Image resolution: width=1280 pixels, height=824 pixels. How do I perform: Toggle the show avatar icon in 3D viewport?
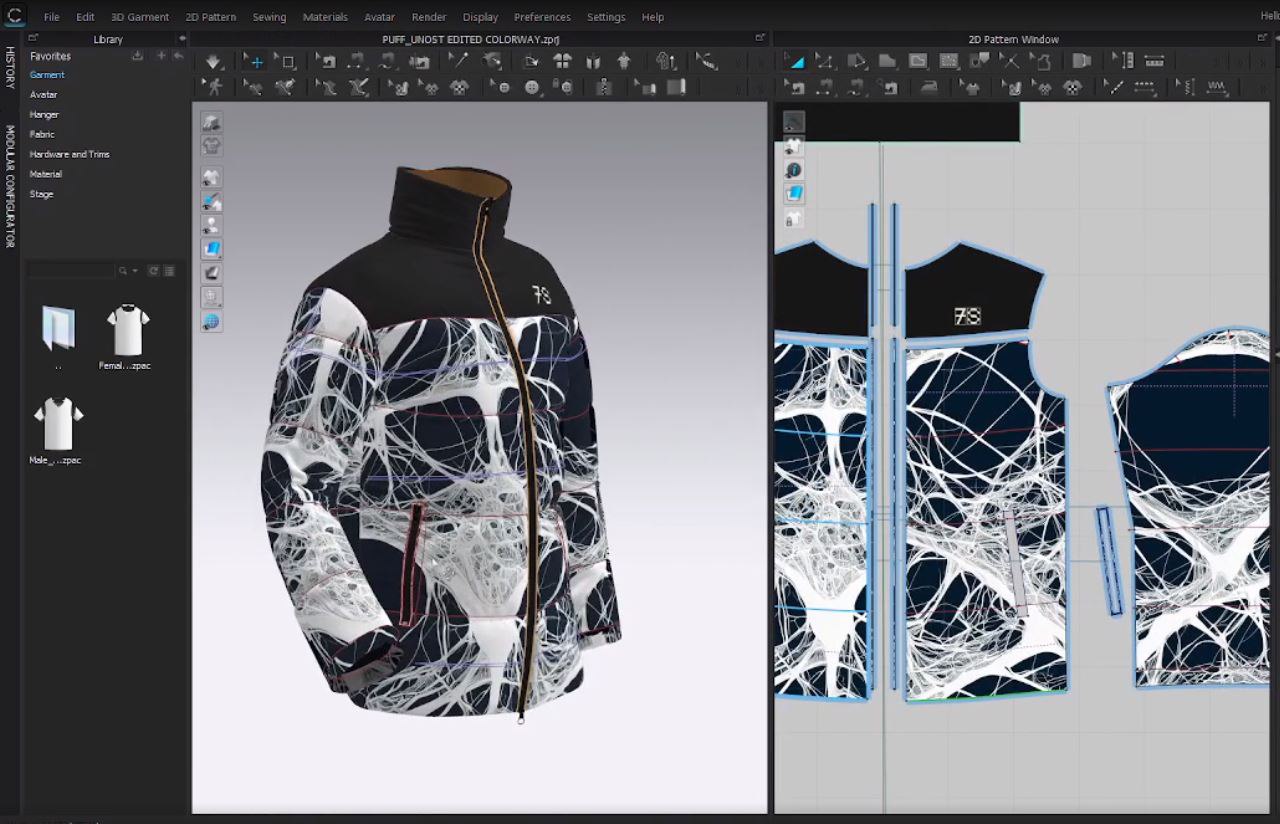pos(211,226)
